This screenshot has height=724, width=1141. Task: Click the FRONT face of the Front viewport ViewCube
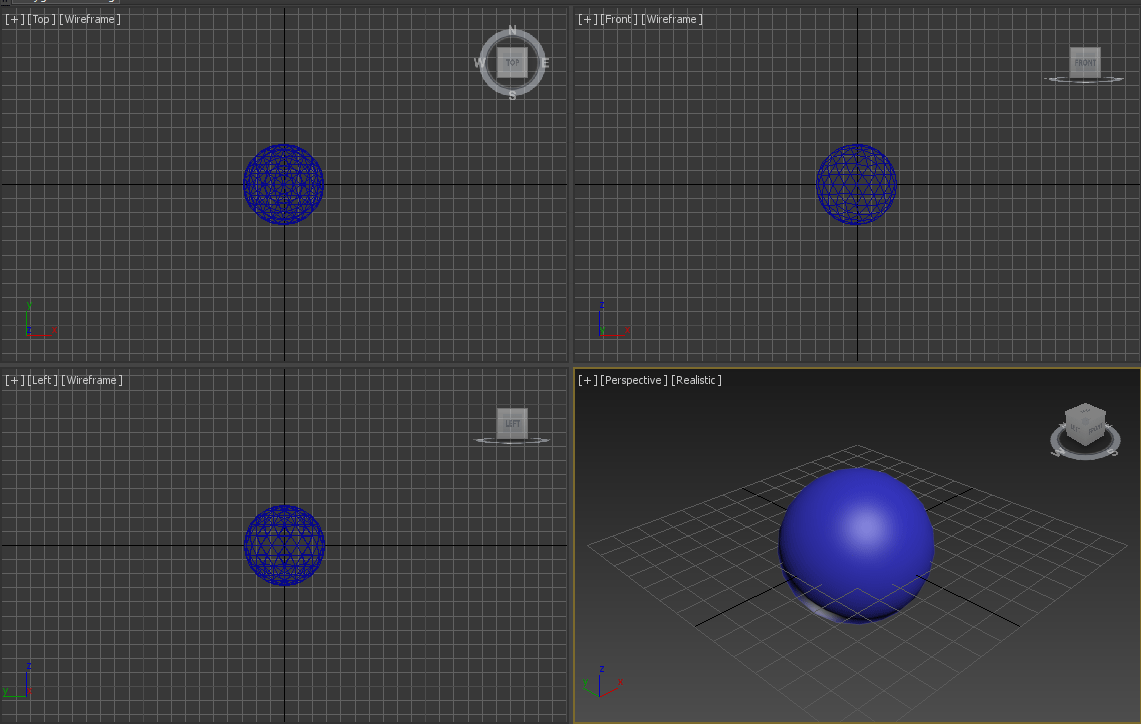pos(1085,63)
